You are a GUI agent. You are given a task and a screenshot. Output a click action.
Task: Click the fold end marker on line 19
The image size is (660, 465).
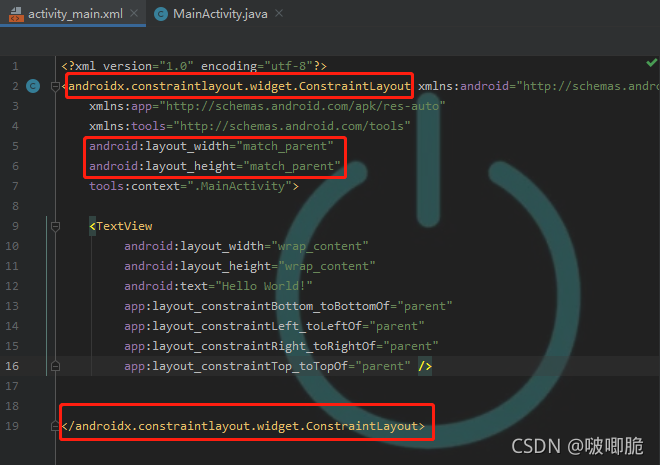coord(55,426)
